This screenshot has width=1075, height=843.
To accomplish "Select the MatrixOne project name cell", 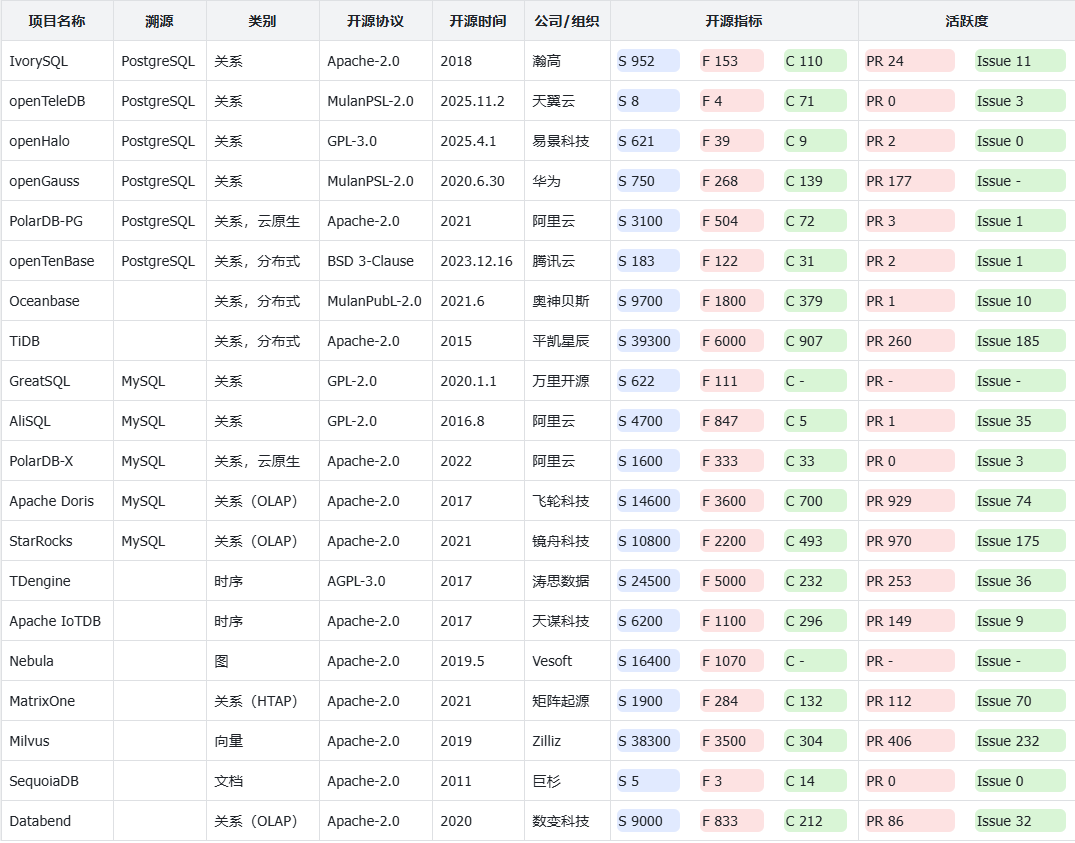I will (x=57, y=700).
